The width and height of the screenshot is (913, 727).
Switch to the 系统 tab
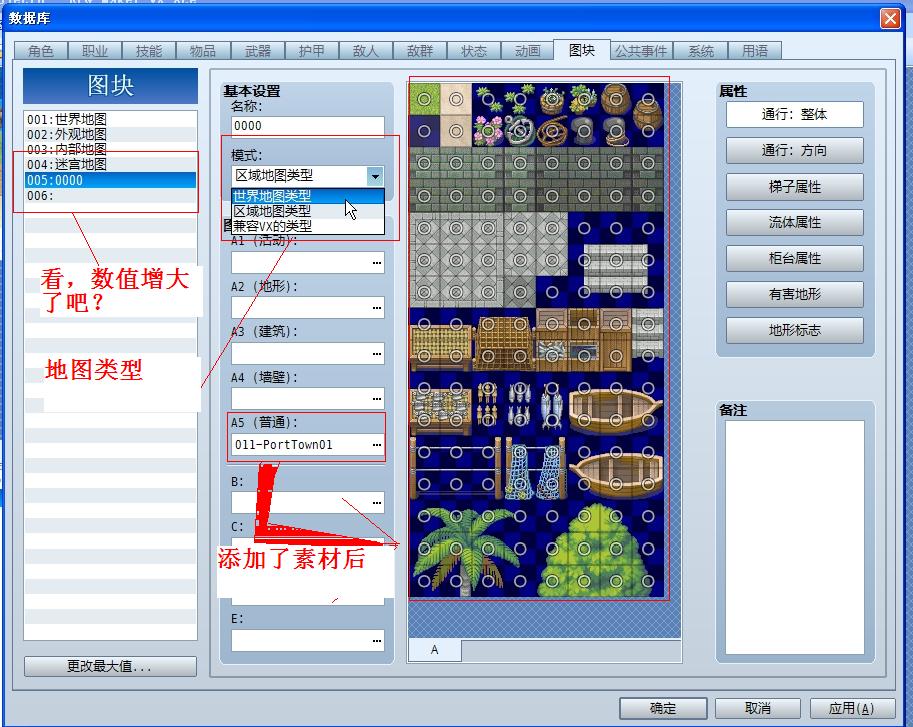701,51
